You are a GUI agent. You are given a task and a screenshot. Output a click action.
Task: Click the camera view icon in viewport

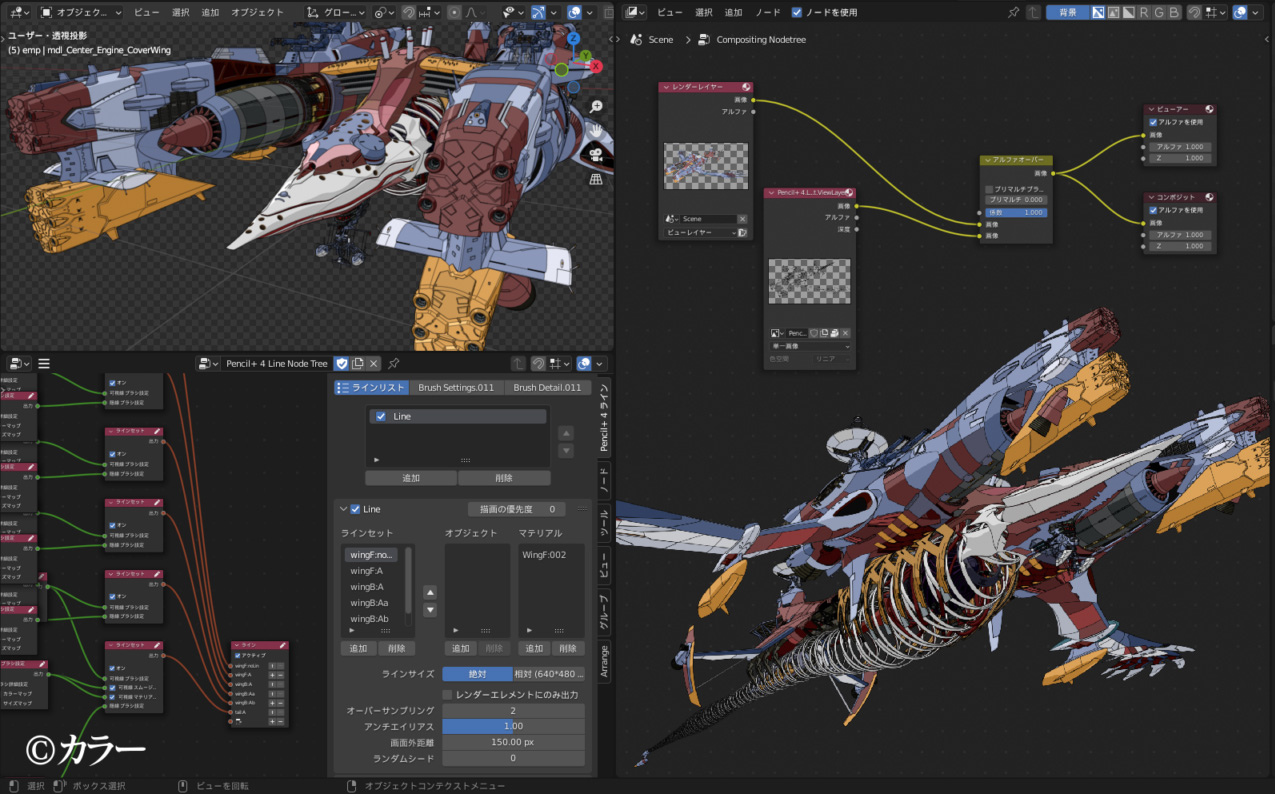(597, 154)
